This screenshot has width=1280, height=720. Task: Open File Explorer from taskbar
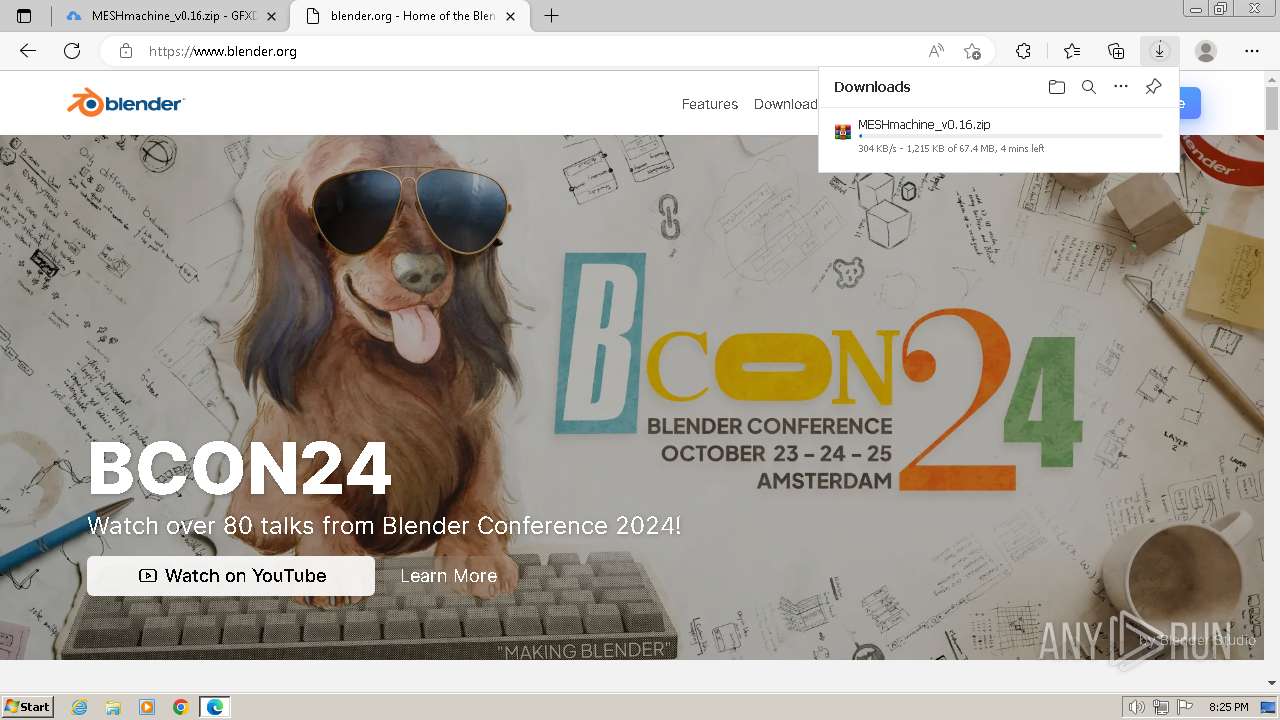113,707
